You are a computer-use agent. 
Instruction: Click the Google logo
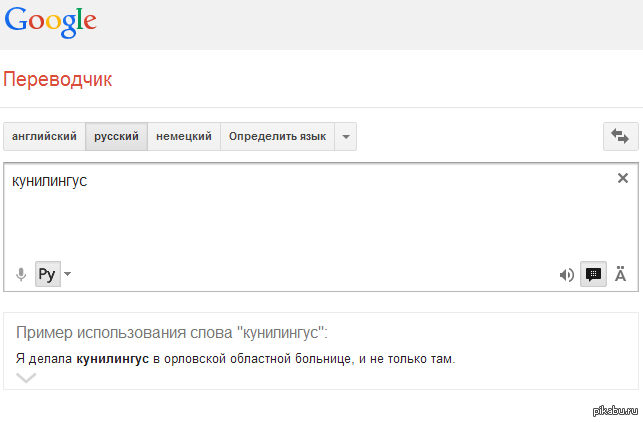(51, 23)
